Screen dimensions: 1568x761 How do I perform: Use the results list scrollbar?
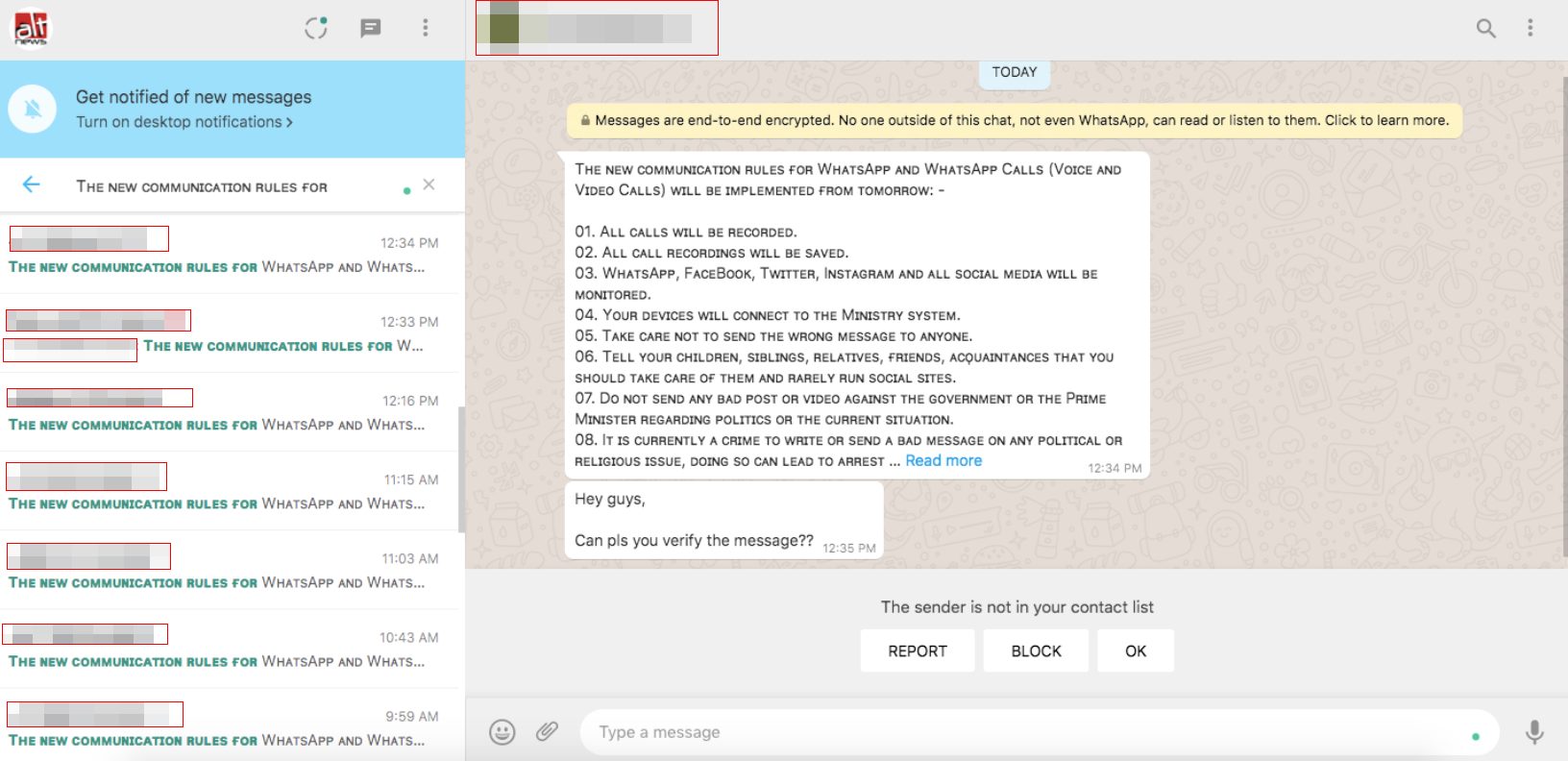point(461,469)
